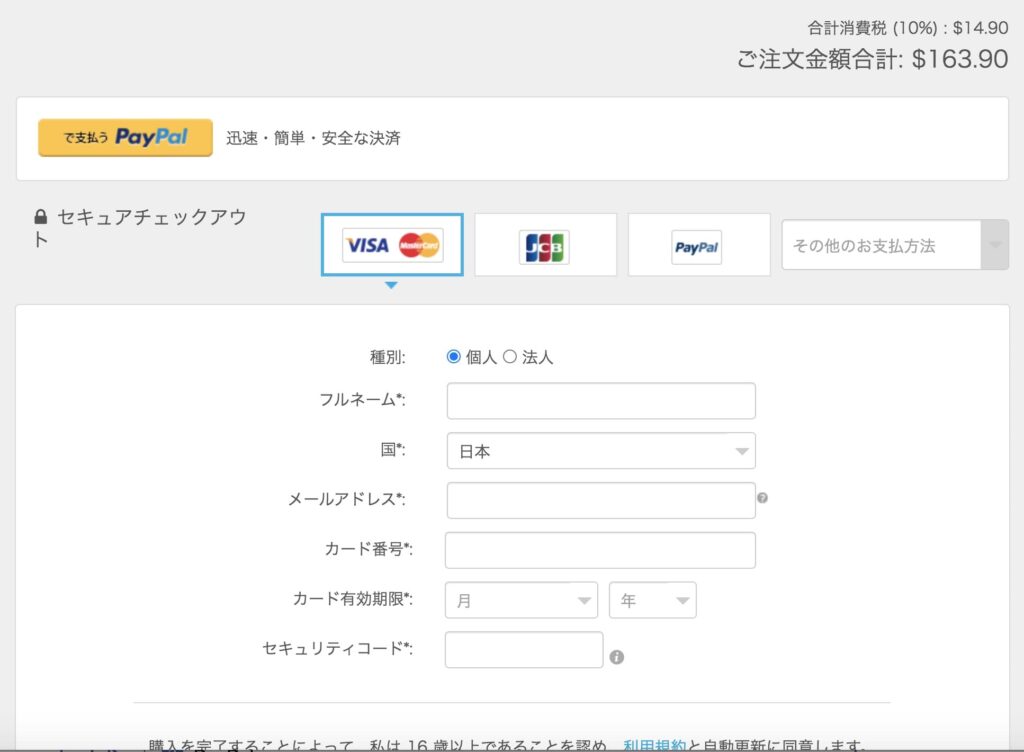The height and width of the screenshot is (752, 1024).
Task: Click security code info icon
Action: (616, 657)
